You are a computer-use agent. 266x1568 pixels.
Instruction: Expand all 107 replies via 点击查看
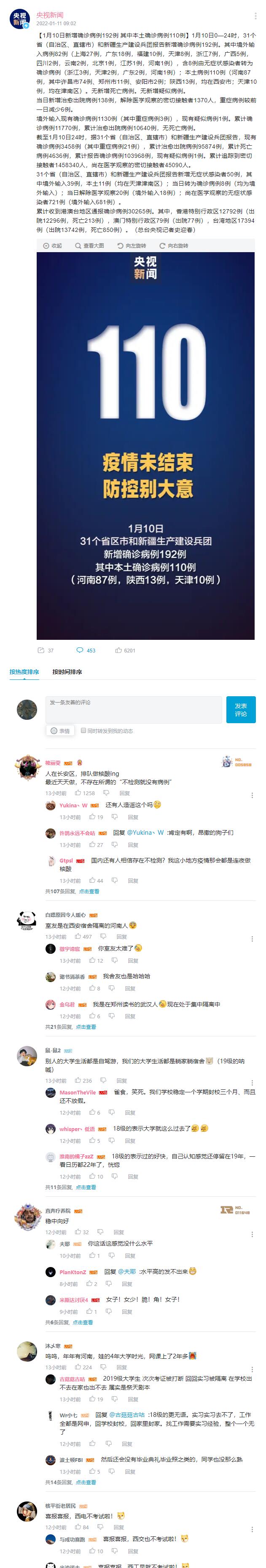[x=89, y=891]
